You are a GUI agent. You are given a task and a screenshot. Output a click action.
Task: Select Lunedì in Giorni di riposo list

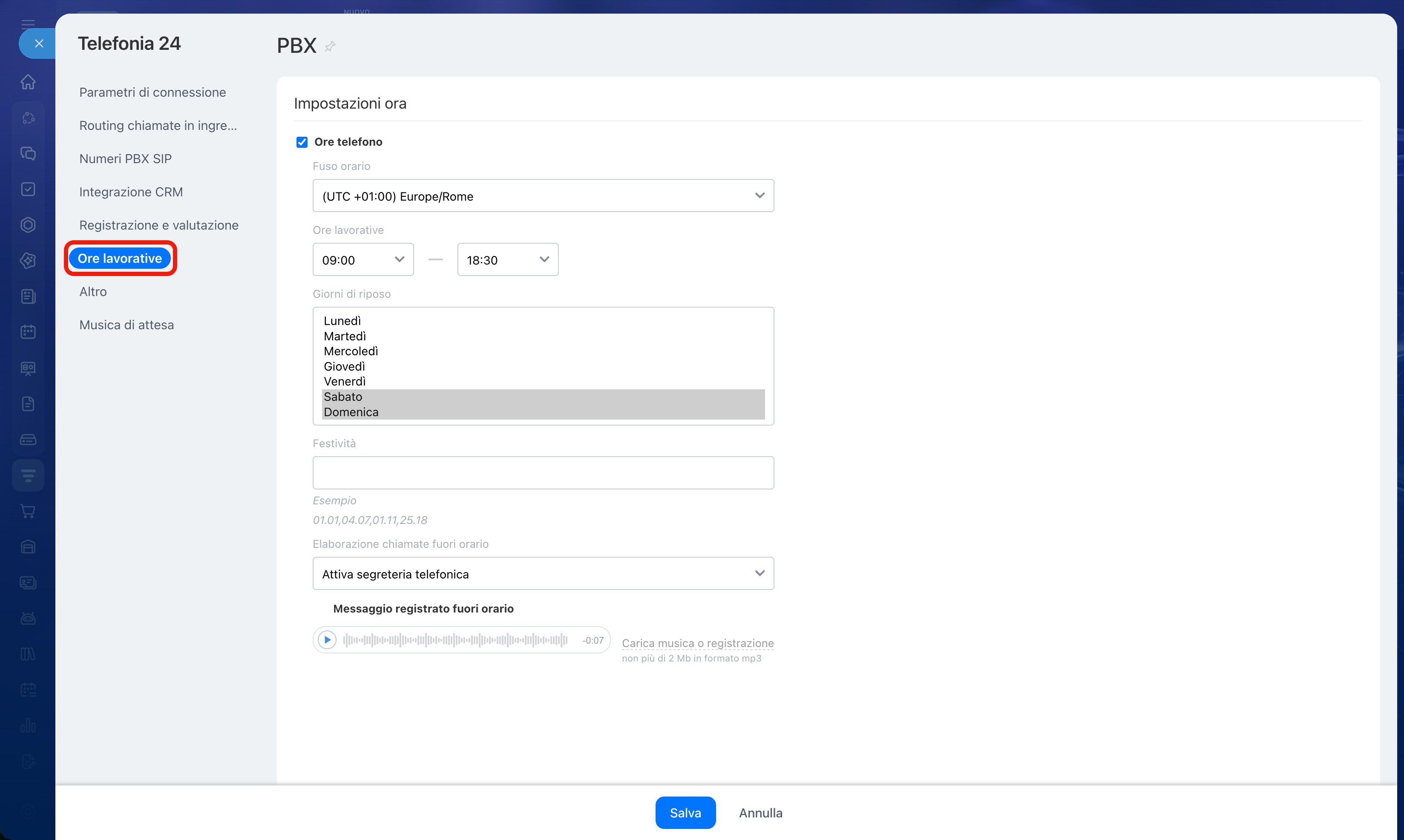[x=543, y=321]
